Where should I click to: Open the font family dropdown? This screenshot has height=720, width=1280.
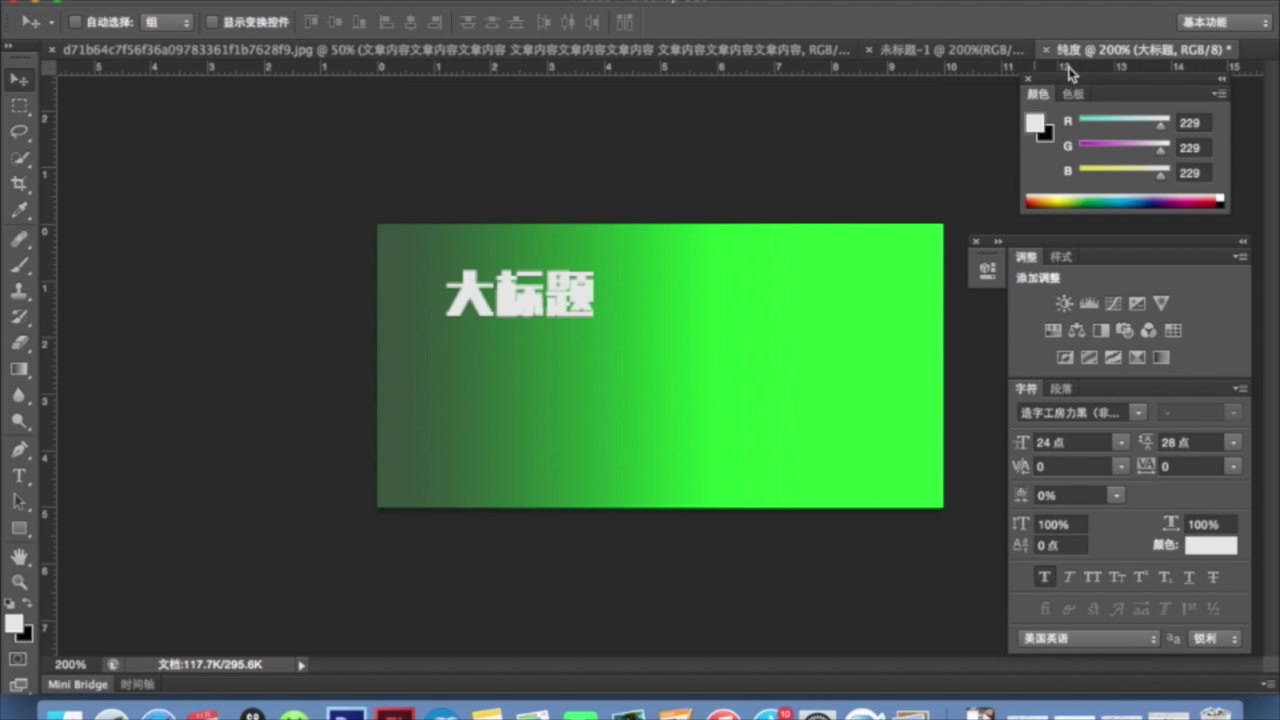[x=1138, y=413]
